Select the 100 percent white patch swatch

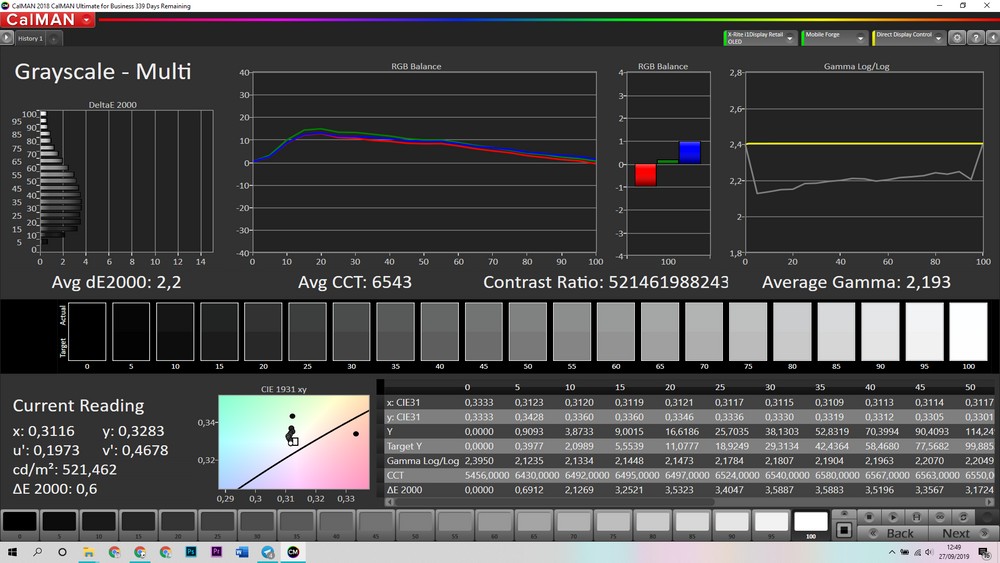pyautogui.click(x=811, y=522)
